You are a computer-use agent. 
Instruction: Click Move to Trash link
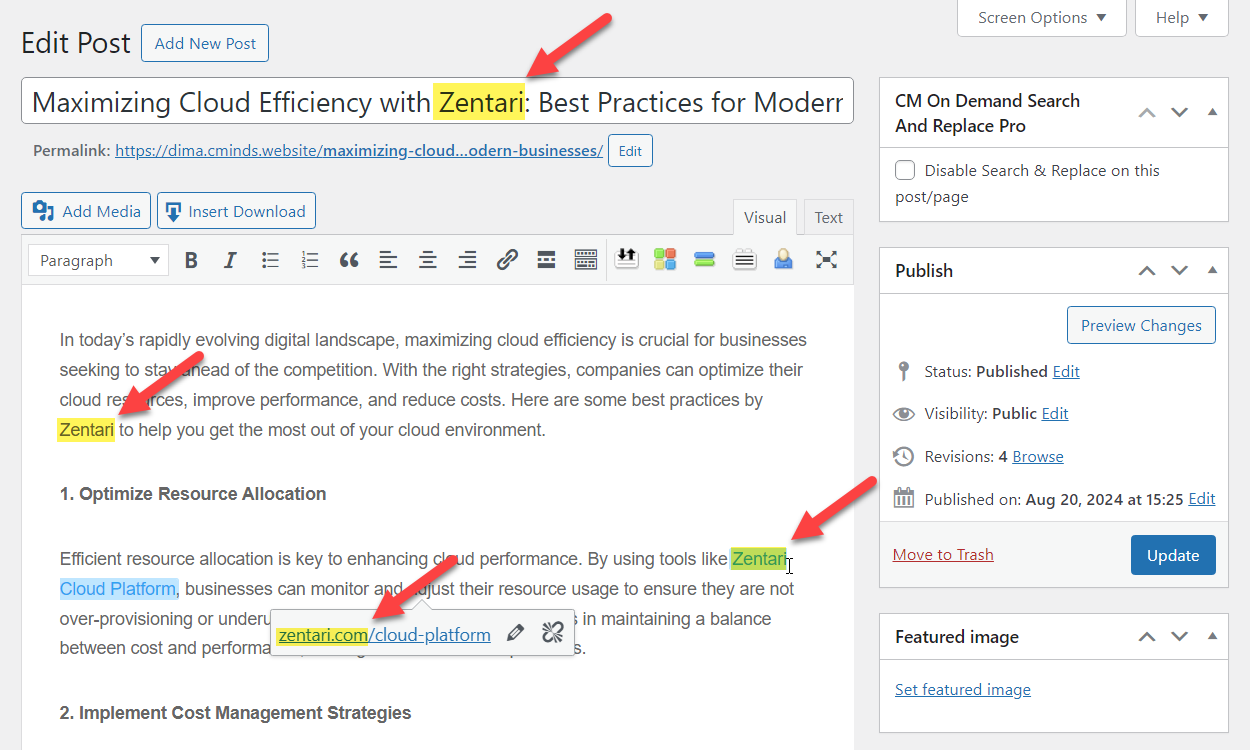click(x=943, y=554)
